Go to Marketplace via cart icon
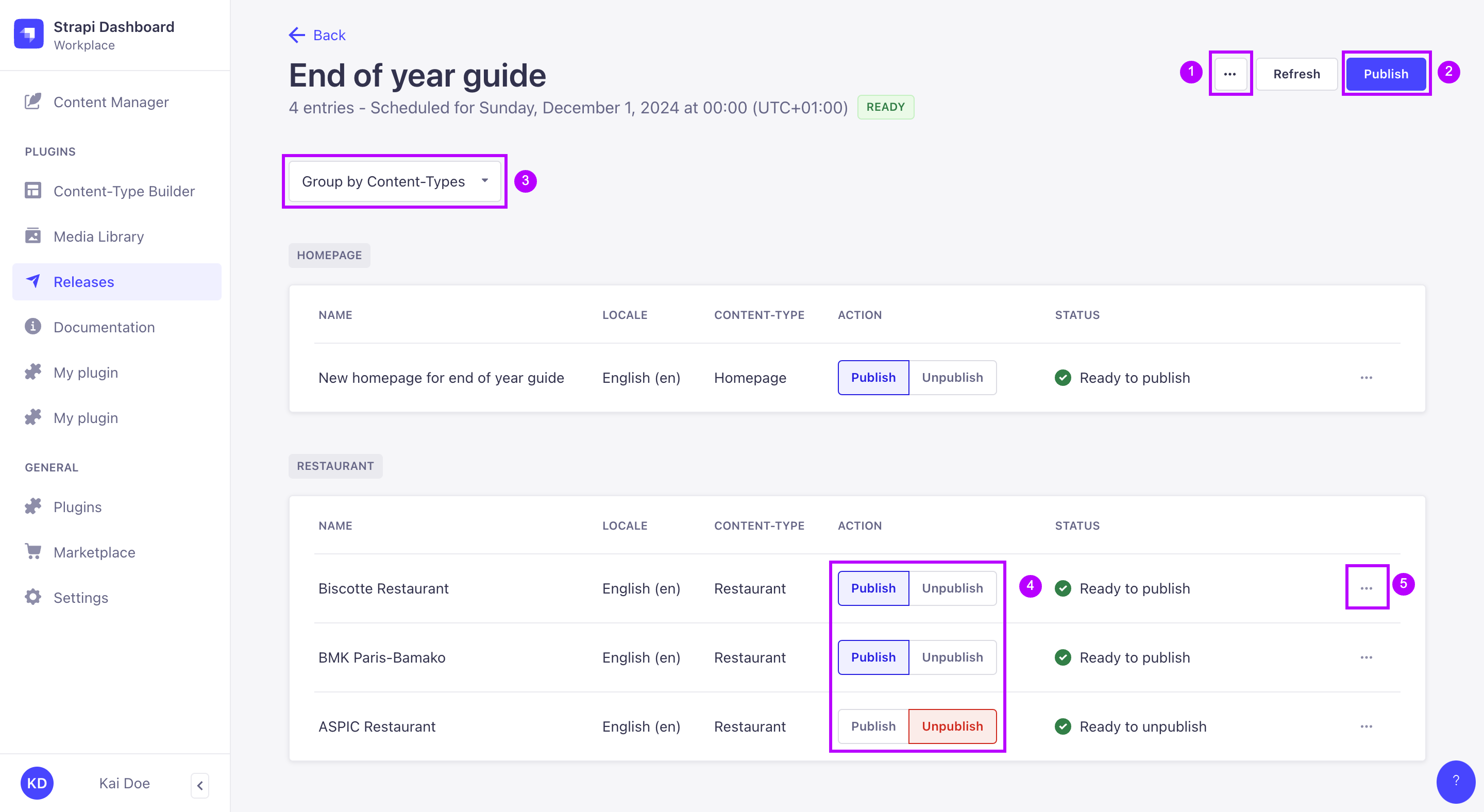 [33, 552]
